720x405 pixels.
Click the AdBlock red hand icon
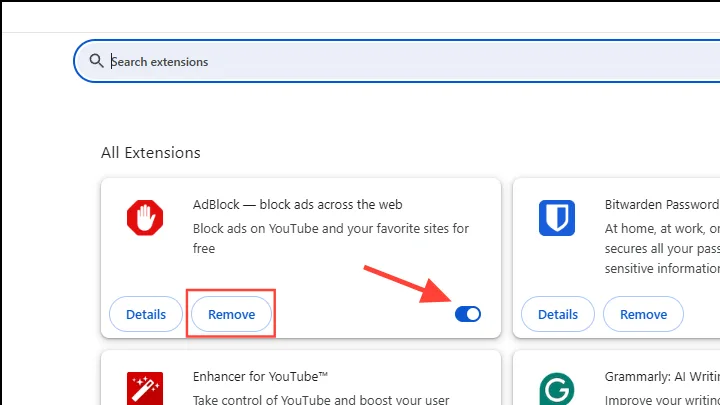(x=145, y=218)
